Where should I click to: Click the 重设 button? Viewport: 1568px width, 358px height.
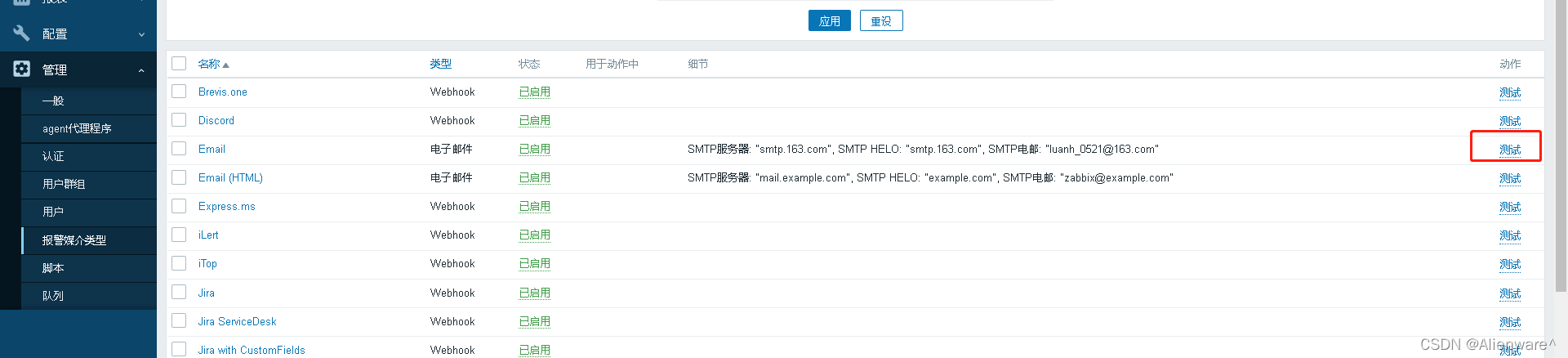pos(881,21)
